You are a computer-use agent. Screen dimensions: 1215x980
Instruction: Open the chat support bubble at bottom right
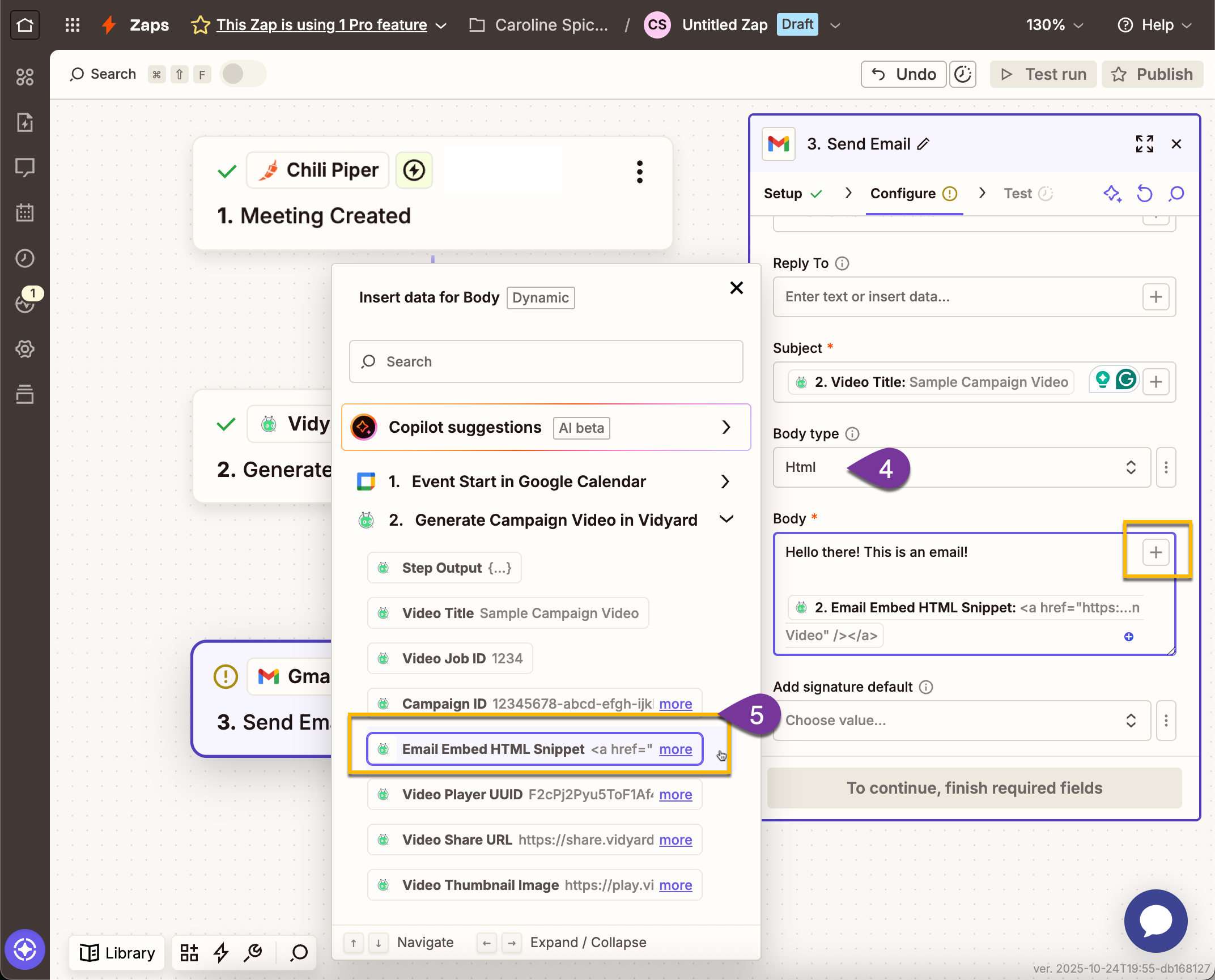point(1155,921)
